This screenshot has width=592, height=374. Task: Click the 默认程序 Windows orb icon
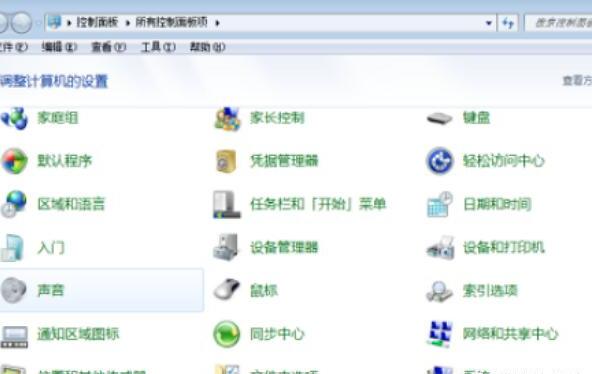click(14, 161)
